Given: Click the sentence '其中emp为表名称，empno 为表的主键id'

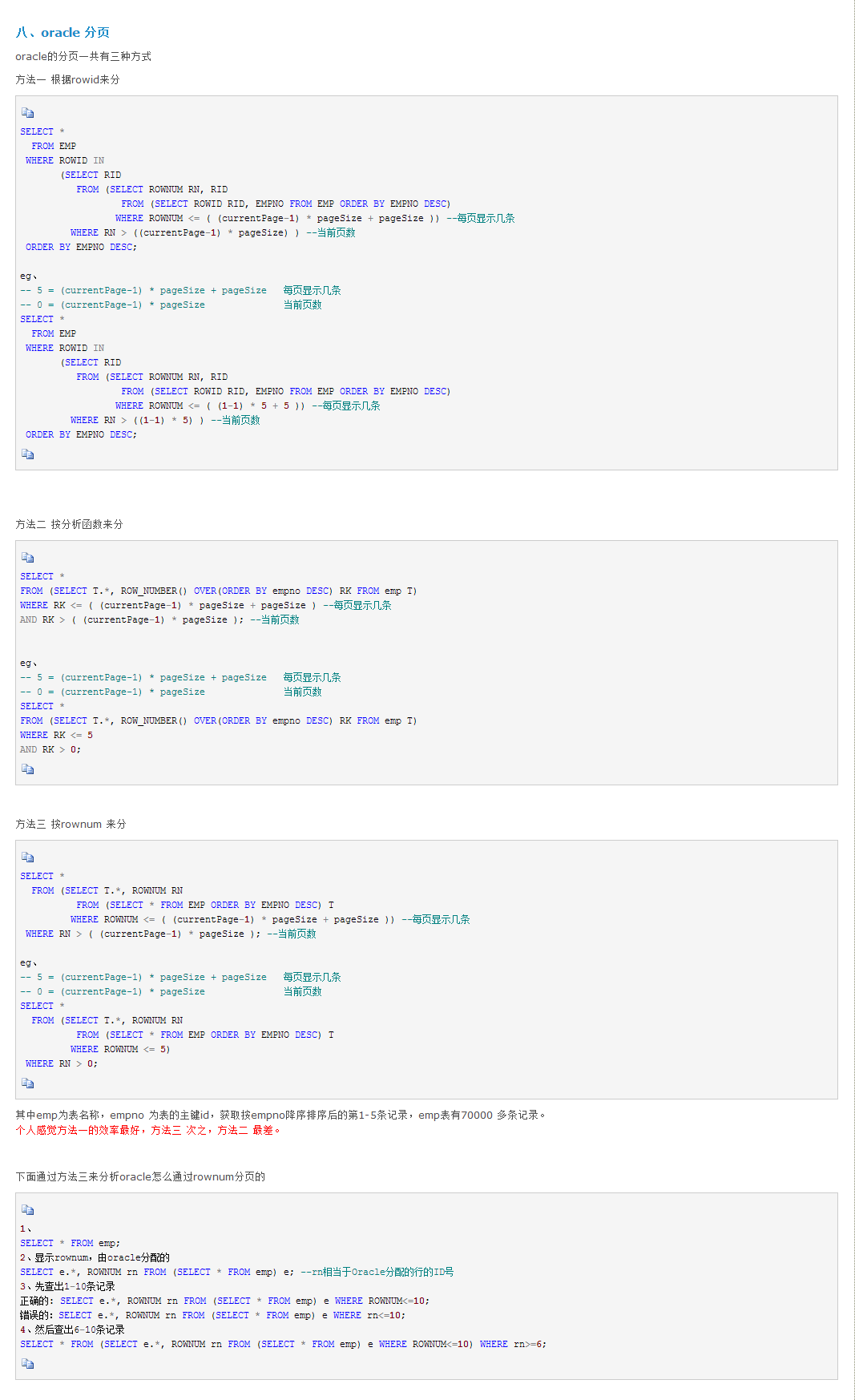Looking at the screenshot, I should (x=114, y=1115).
